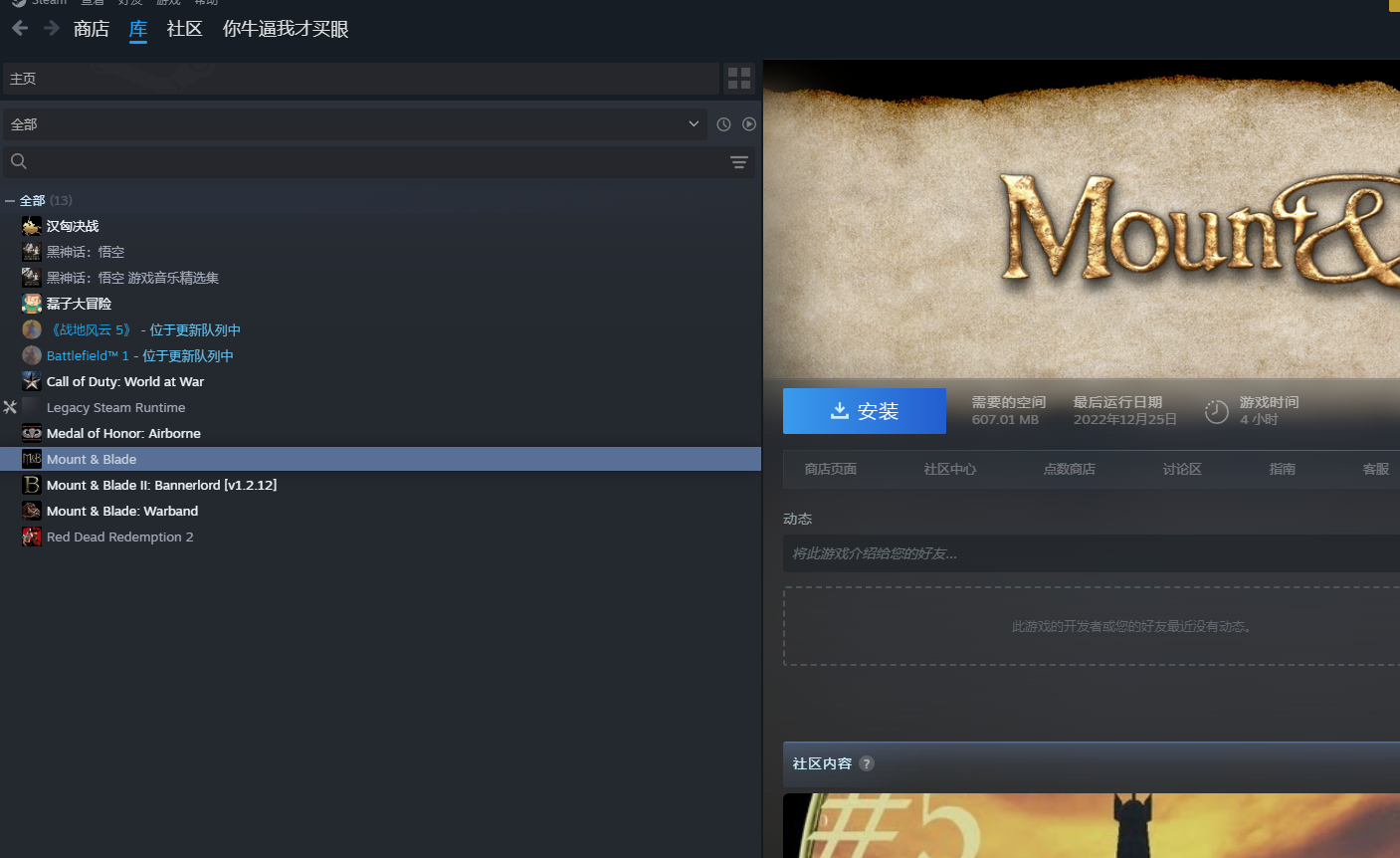Open the 指南 link
This screenshot has width=1400, height=858.
pyautogui.click(x=1283, y=469)
